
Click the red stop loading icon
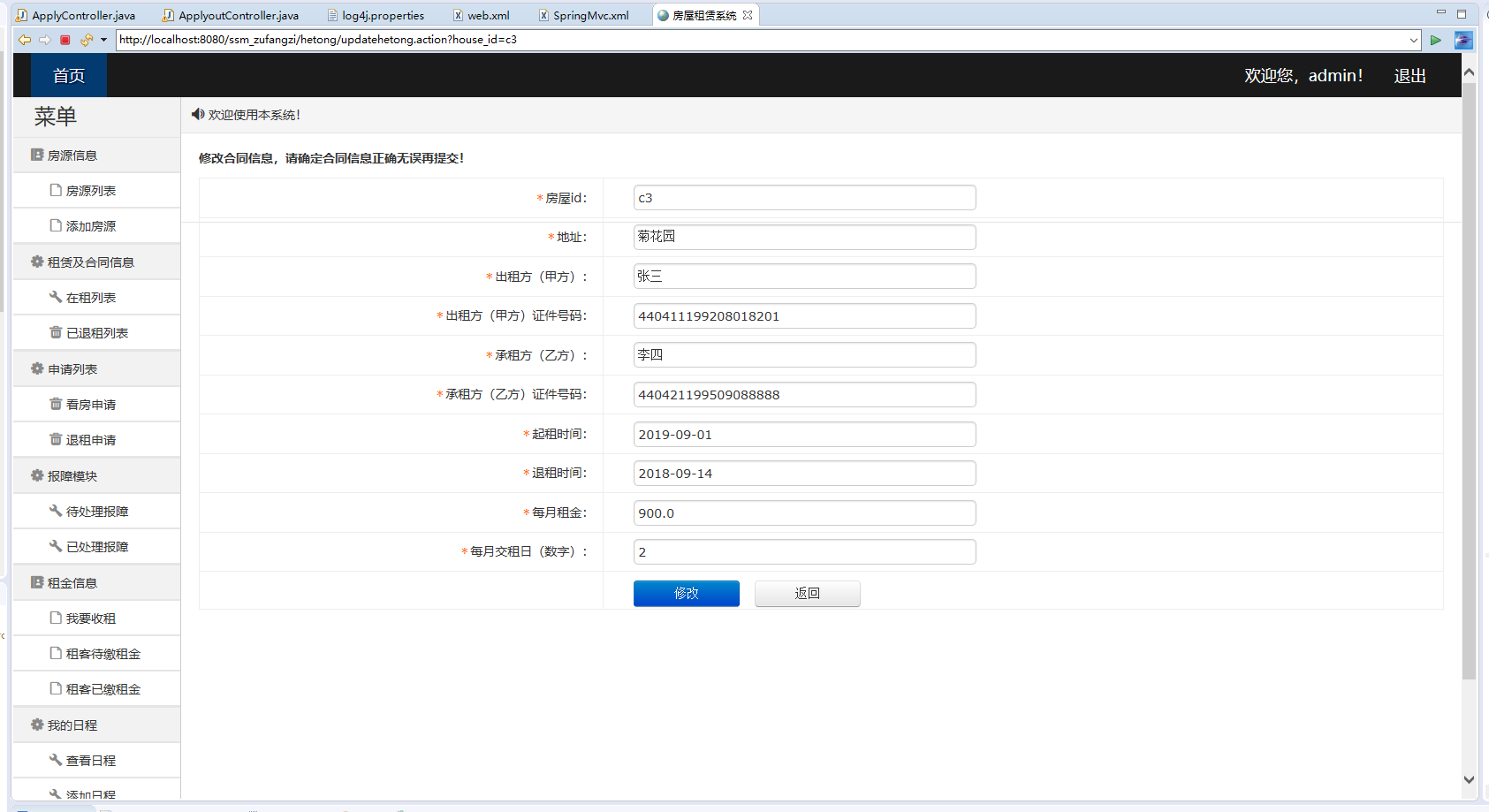(64, 39)
